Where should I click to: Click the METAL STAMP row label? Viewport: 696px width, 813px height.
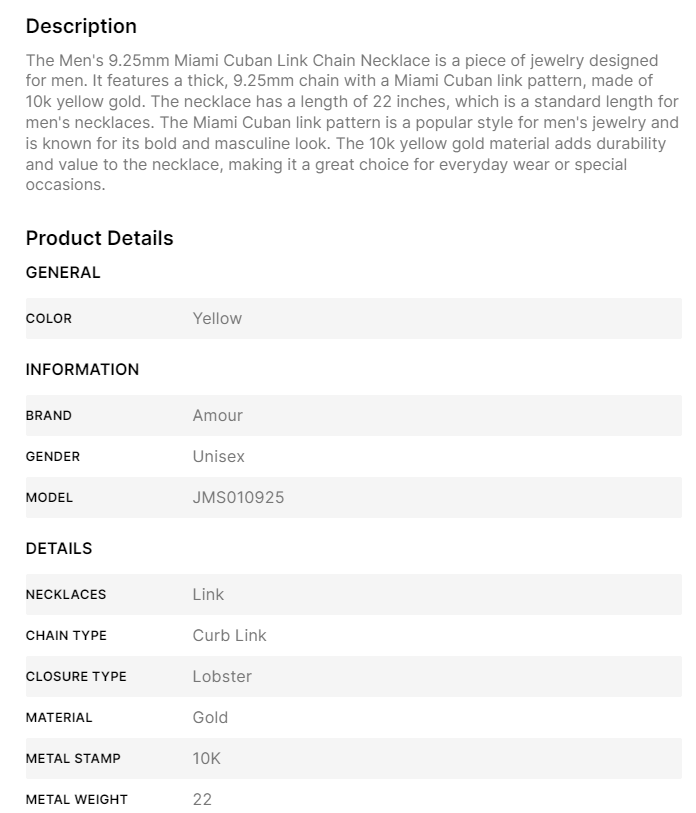pyautogui.click(x=73, y=759)
